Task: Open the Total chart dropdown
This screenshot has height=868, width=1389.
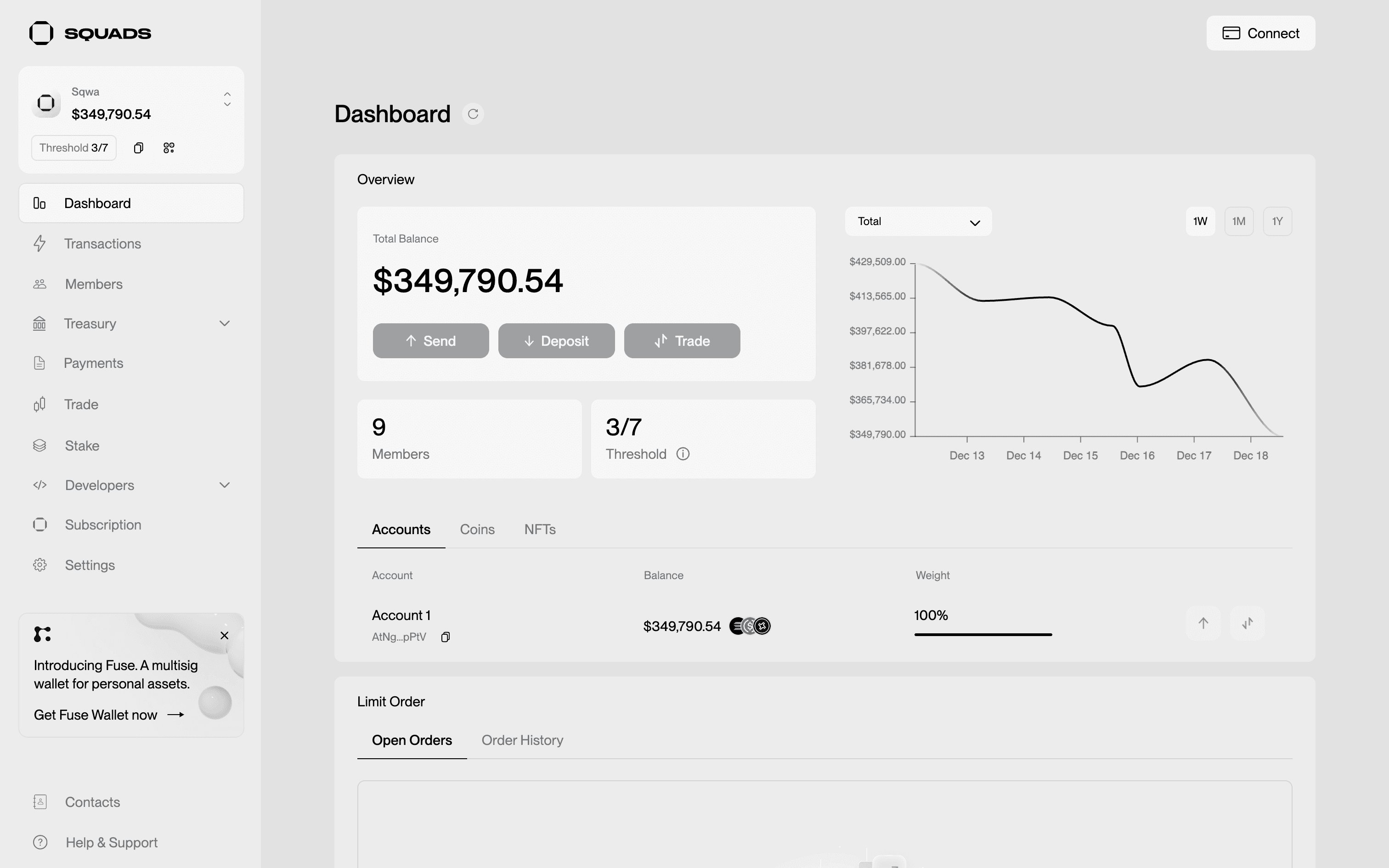Action: pos(918,221)
